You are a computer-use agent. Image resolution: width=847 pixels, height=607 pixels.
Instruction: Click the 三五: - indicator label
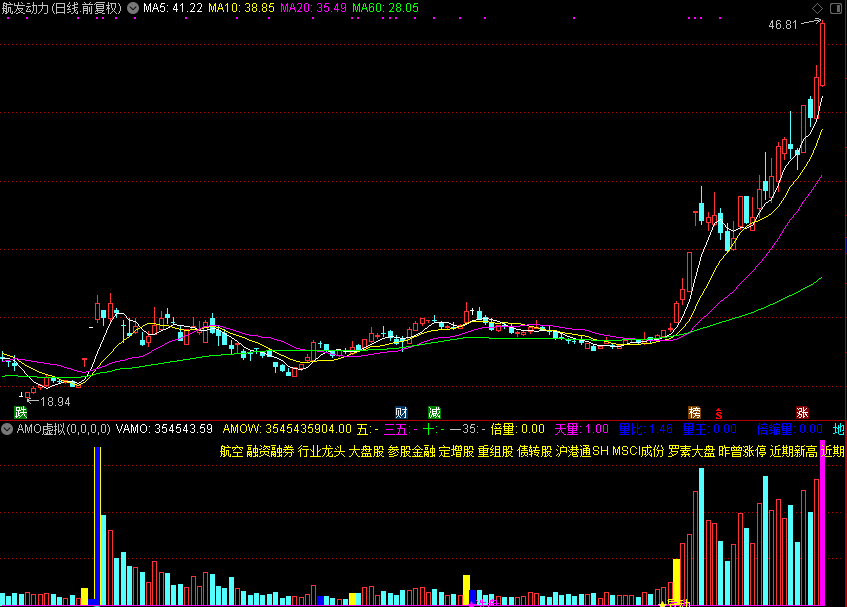pos(400,429)
